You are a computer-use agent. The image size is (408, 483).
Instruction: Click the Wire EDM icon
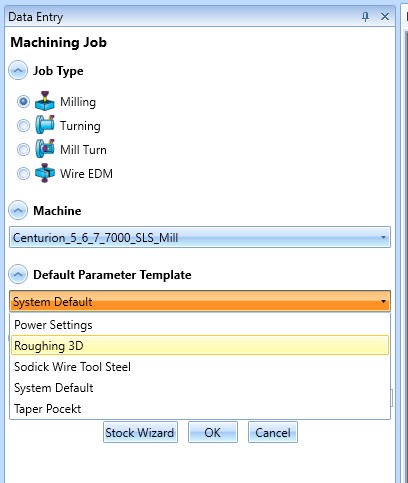[45, 173]
